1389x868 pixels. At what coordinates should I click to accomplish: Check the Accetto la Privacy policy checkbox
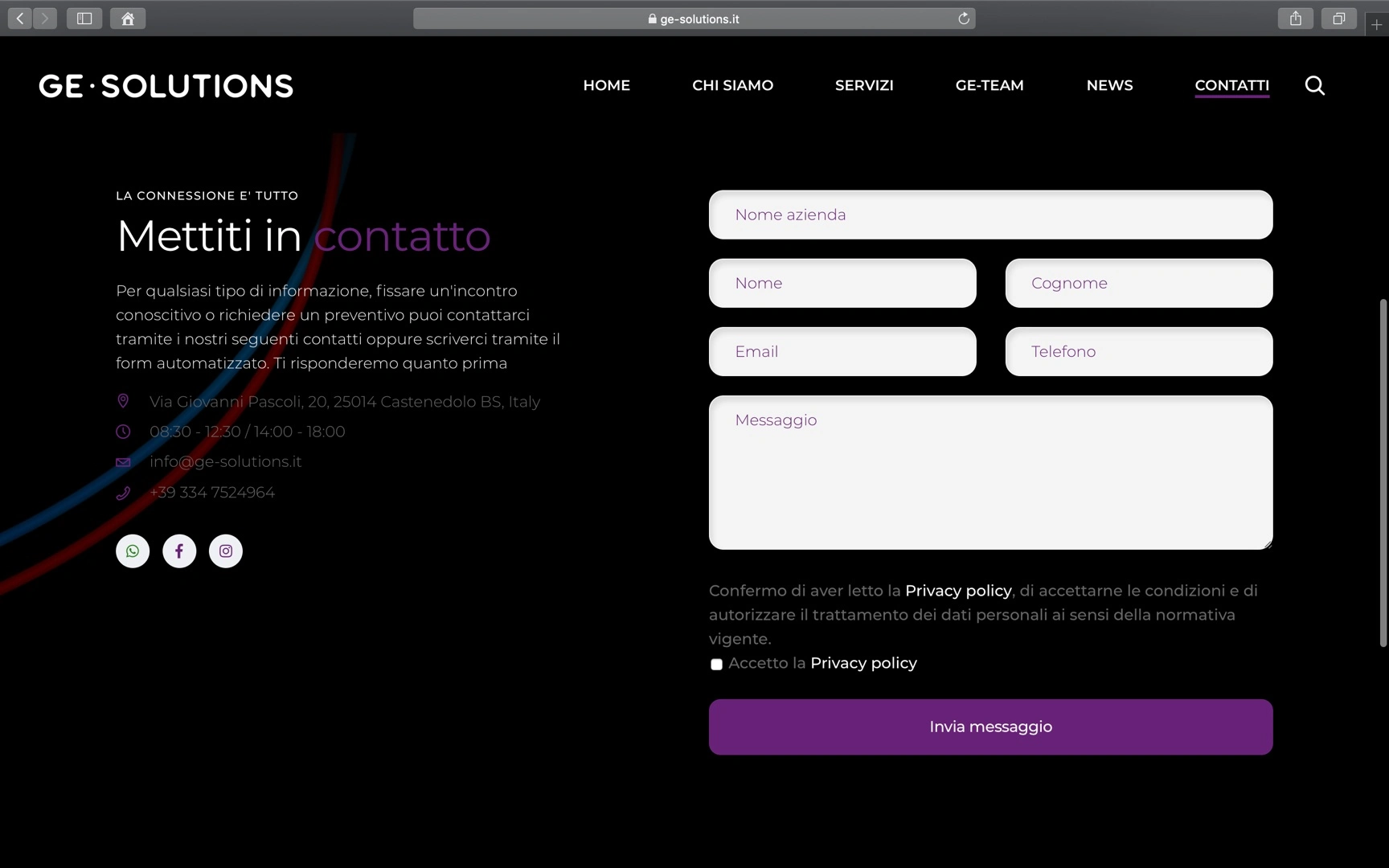click(716, 664)
